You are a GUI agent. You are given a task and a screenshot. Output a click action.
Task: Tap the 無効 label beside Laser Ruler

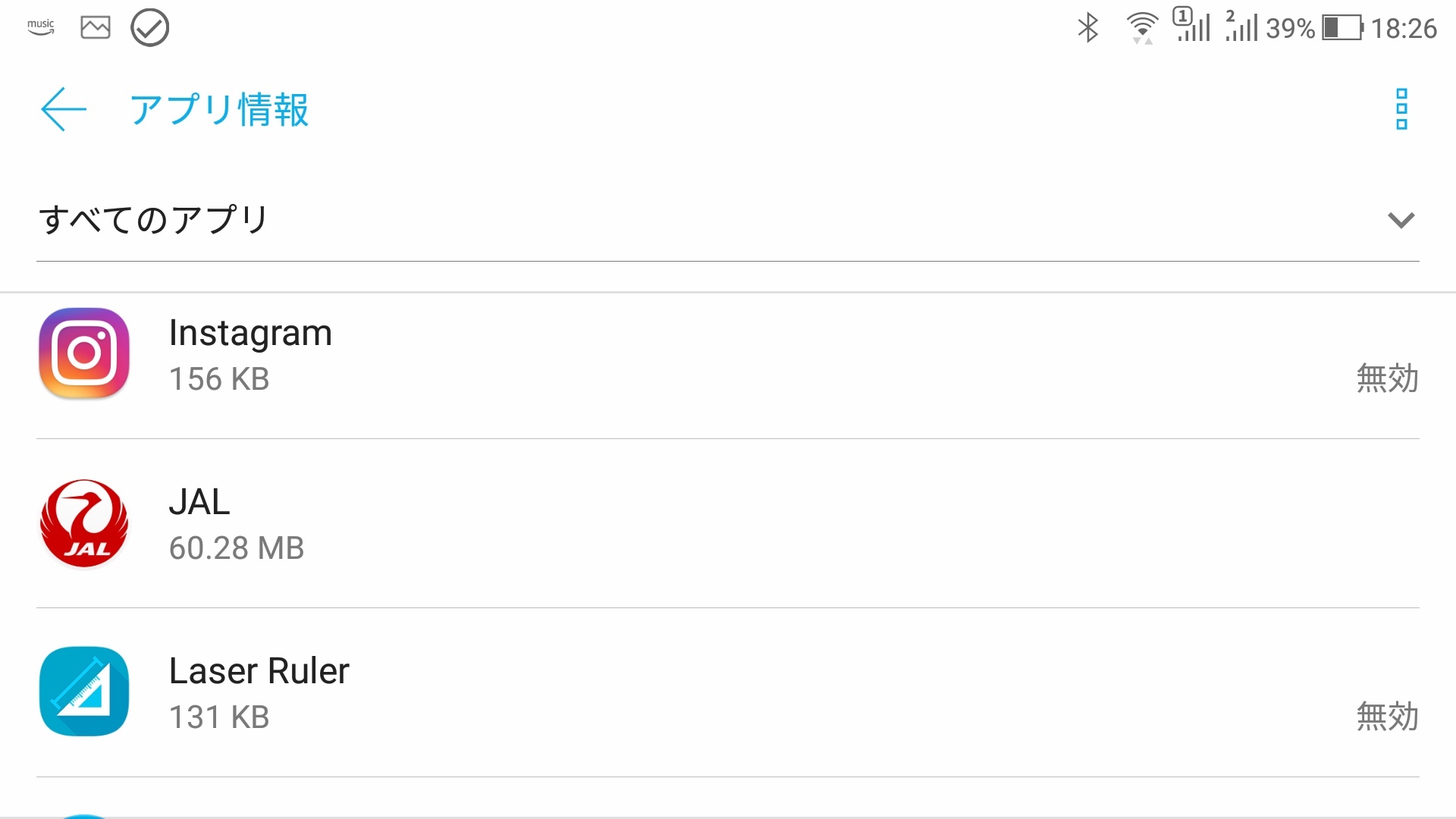pos(1387,717)
